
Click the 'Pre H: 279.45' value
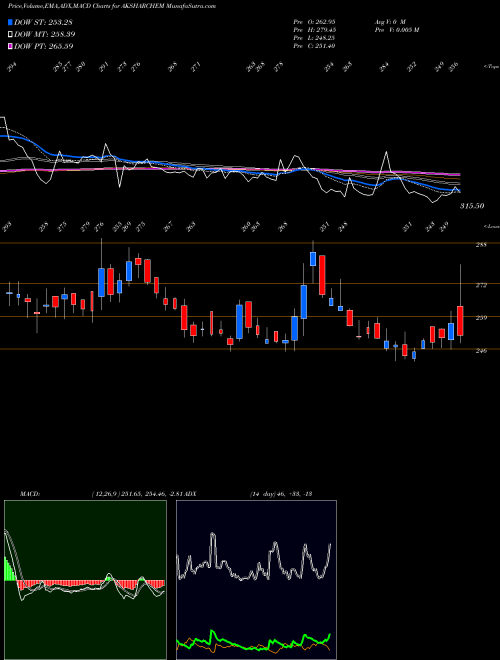pos(314,30)
